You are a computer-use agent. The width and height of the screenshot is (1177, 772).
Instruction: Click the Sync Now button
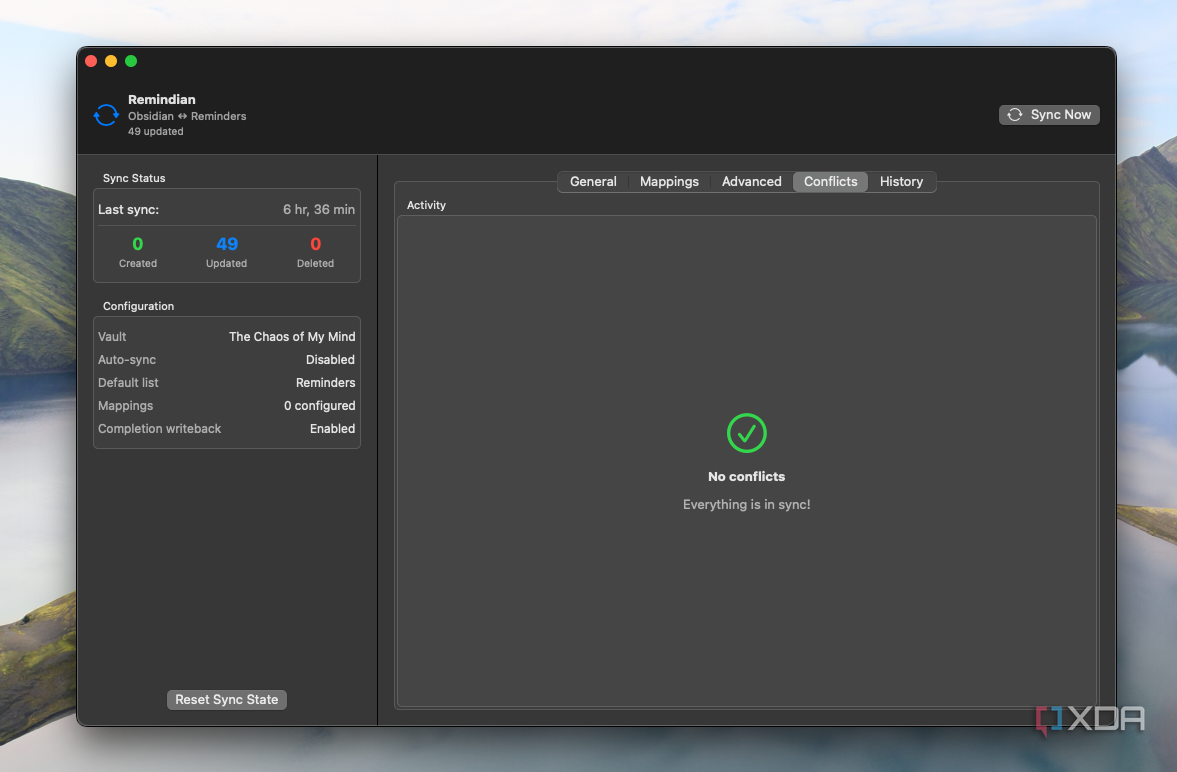pos(1049,114)
